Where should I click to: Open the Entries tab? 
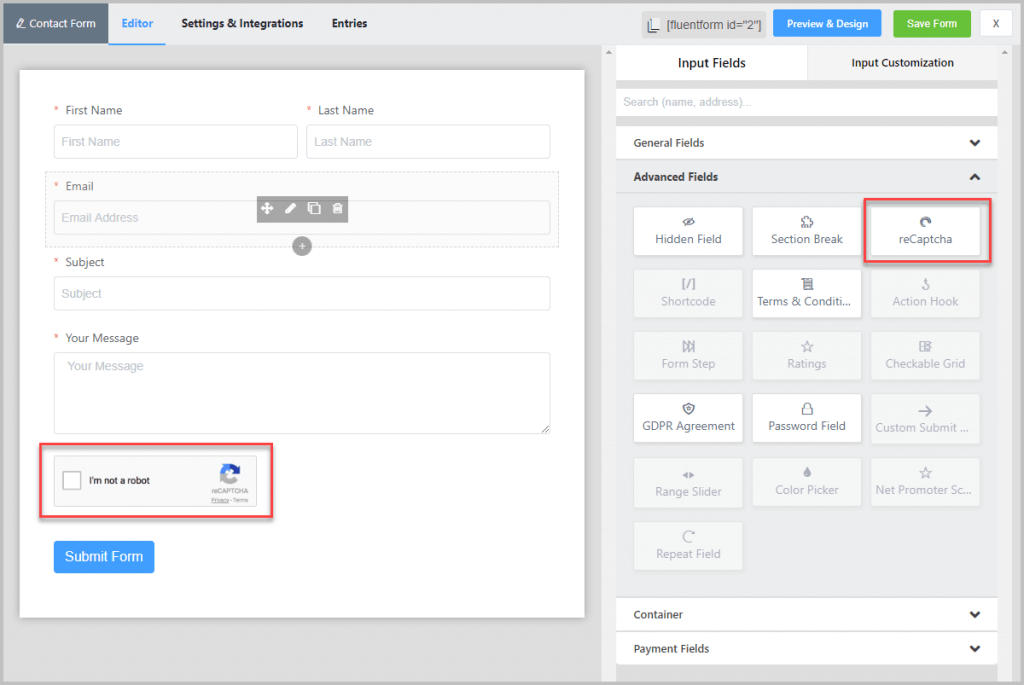(x=349, y=24)
